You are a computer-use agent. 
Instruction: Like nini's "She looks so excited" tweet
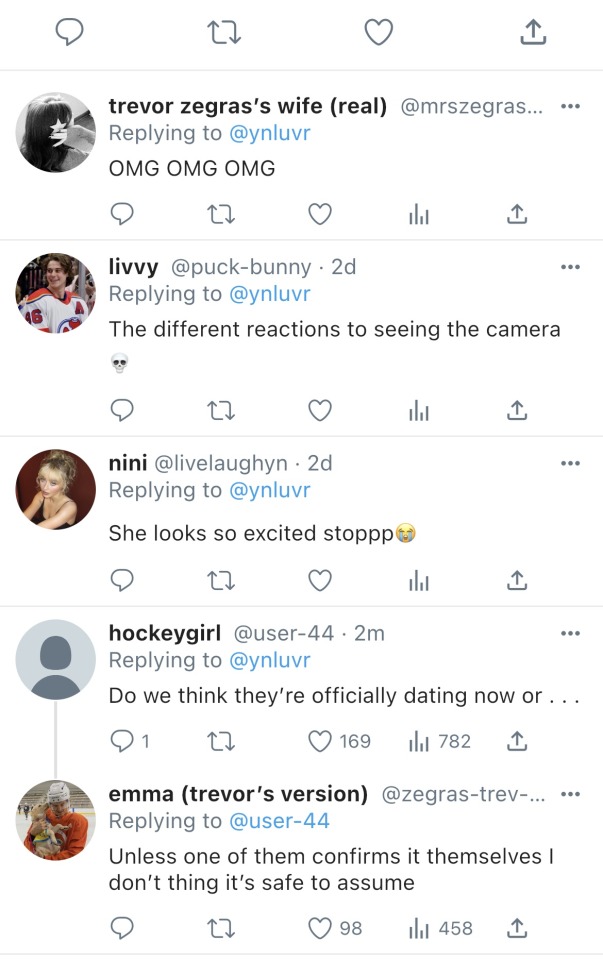(320, 580)
